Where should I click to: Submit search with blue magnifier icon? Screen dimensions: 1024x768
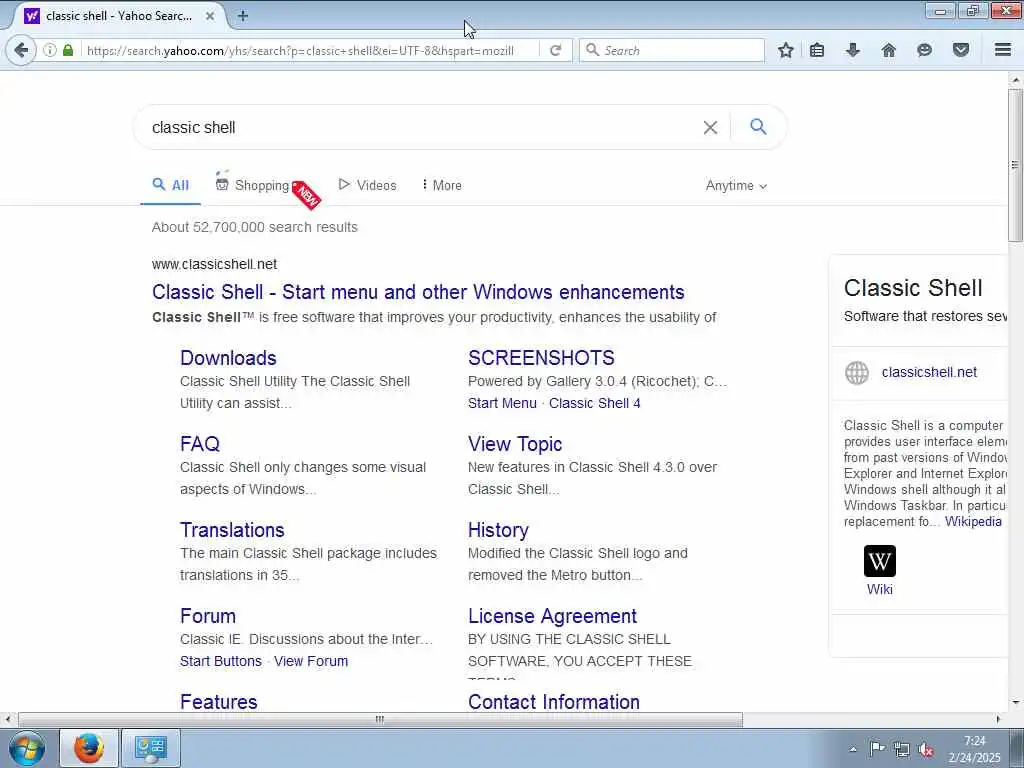(758, 126)
